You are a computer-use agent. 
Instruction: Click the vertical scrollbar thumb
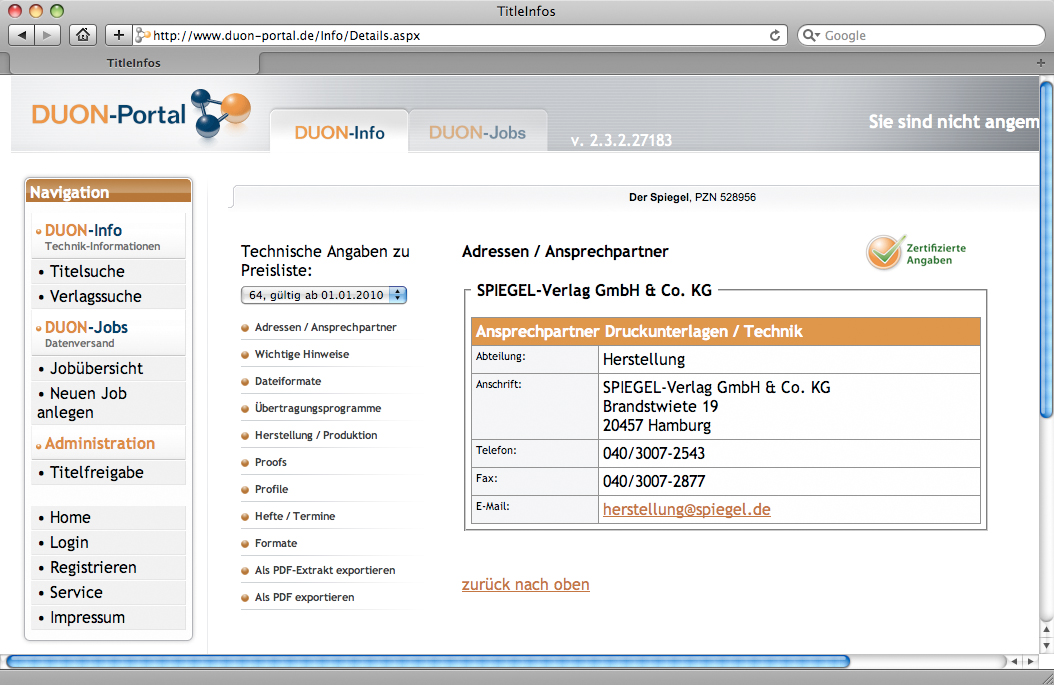click(x=1047, y=249)
